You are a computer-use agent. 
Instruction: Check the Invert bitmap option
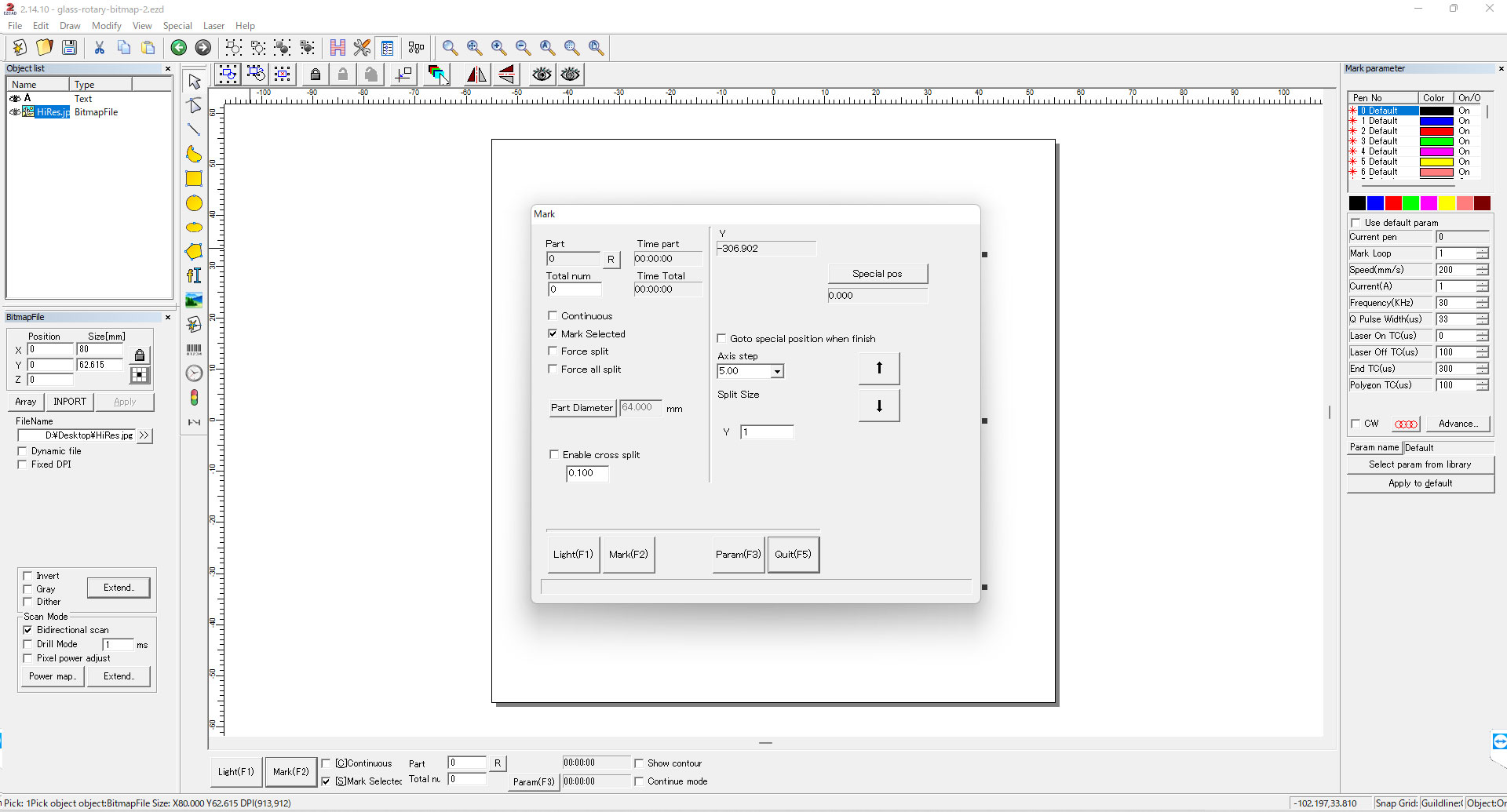pyautogui.click(x=28, y=576)
